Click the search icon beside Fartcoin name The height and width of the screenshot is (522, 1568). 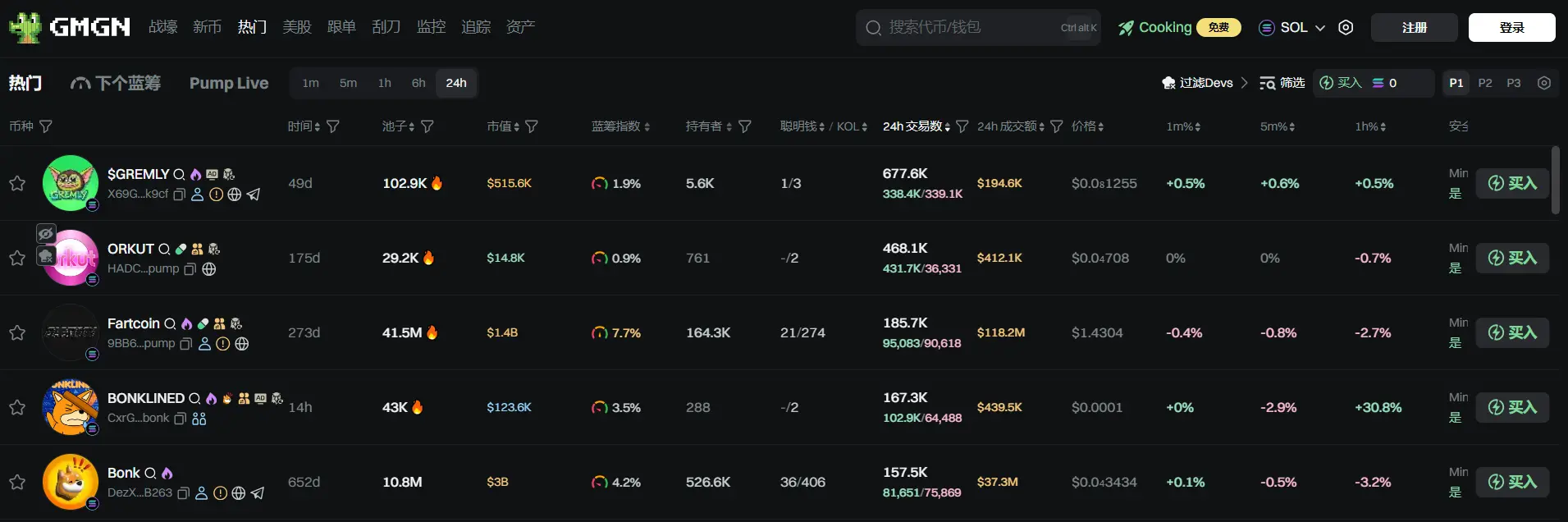coord(171,323)
